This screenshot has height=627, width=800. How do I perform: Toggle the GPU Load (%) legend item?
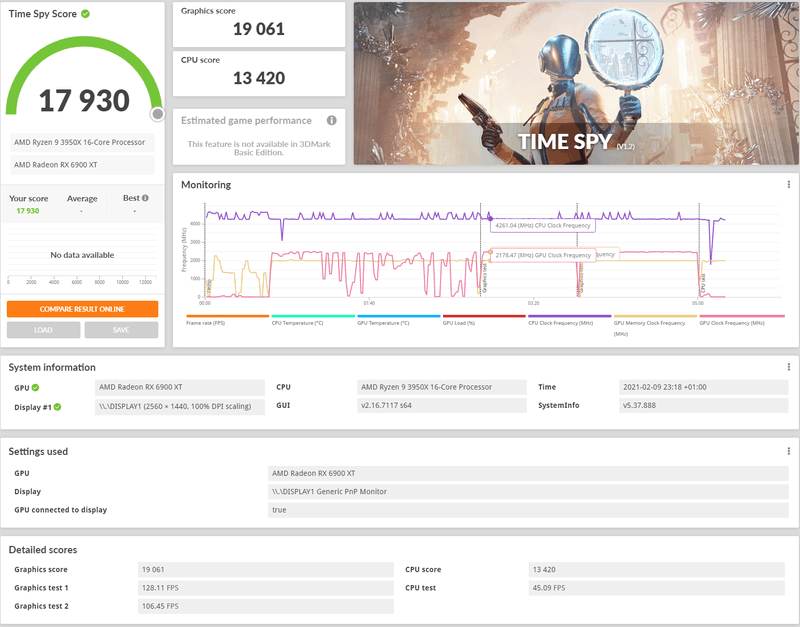click(x=484, y=320)
